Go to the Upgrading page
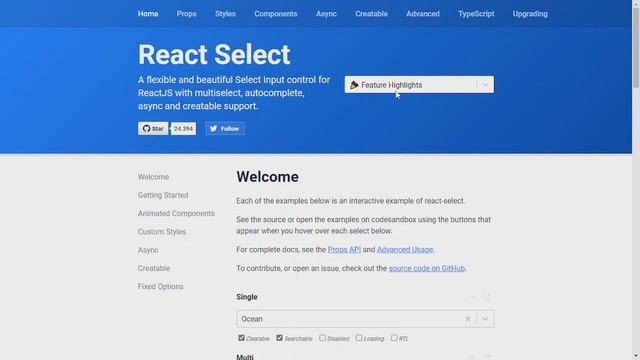640x360 pixels. (530, 14)
